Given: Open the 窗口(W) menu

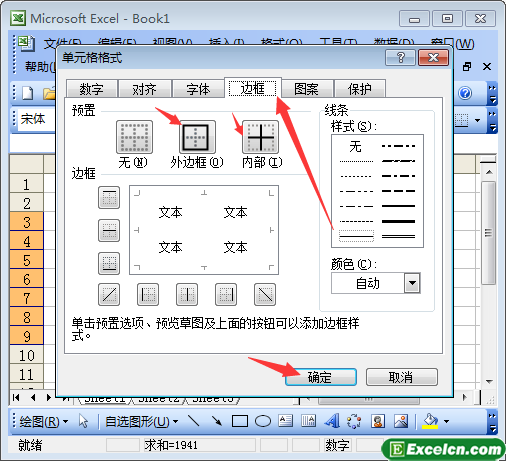Looking at the screenshot, I should [x=452, y=43].
